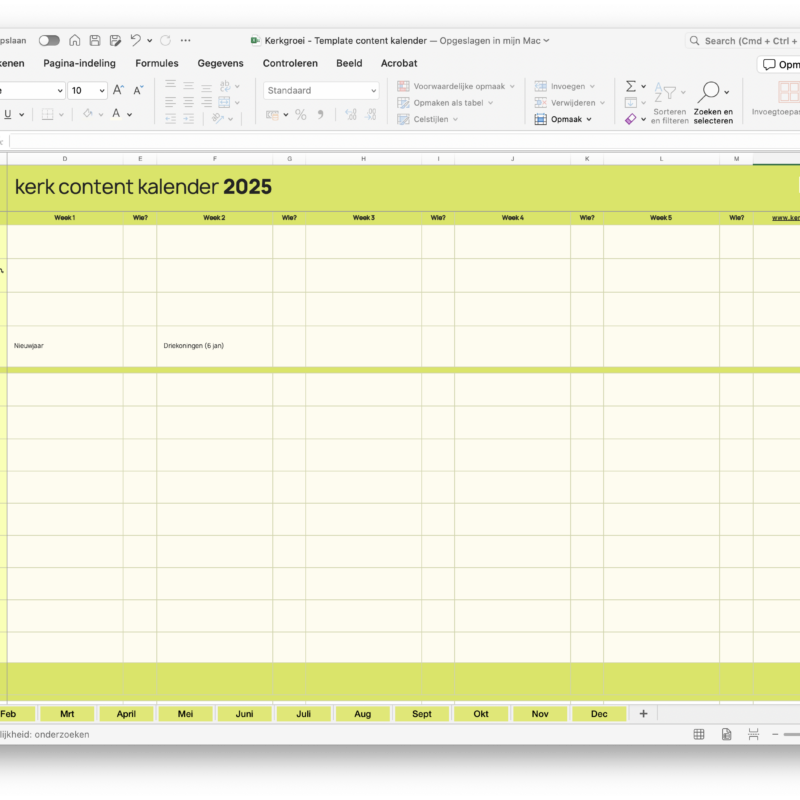Click the percent style icon
This screenshot has height=800, width=800.
300,115
